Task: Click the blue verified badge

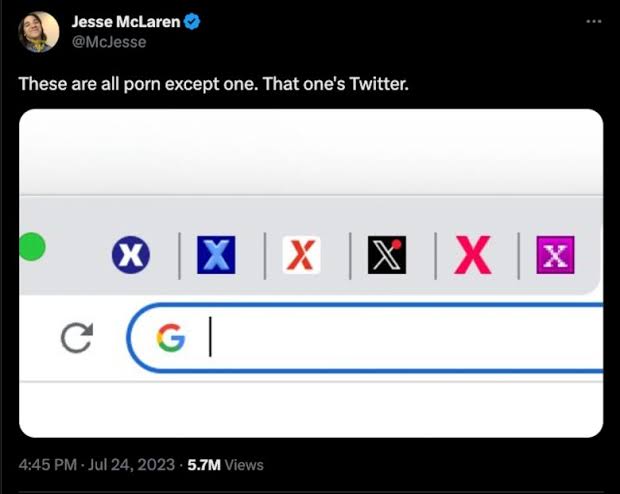Action: click(191, 22)
